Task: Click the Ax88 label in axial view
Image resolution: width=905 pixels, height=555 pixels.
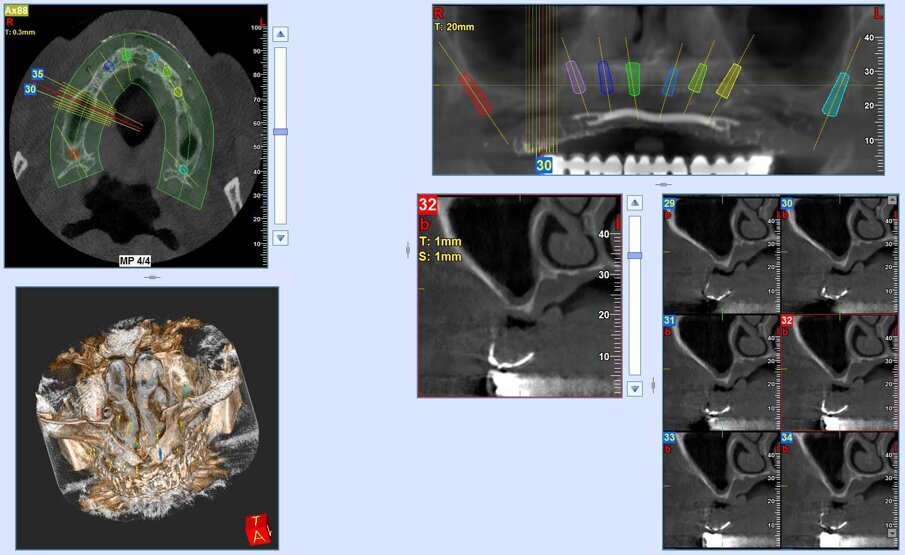Action: pos(19,10)
